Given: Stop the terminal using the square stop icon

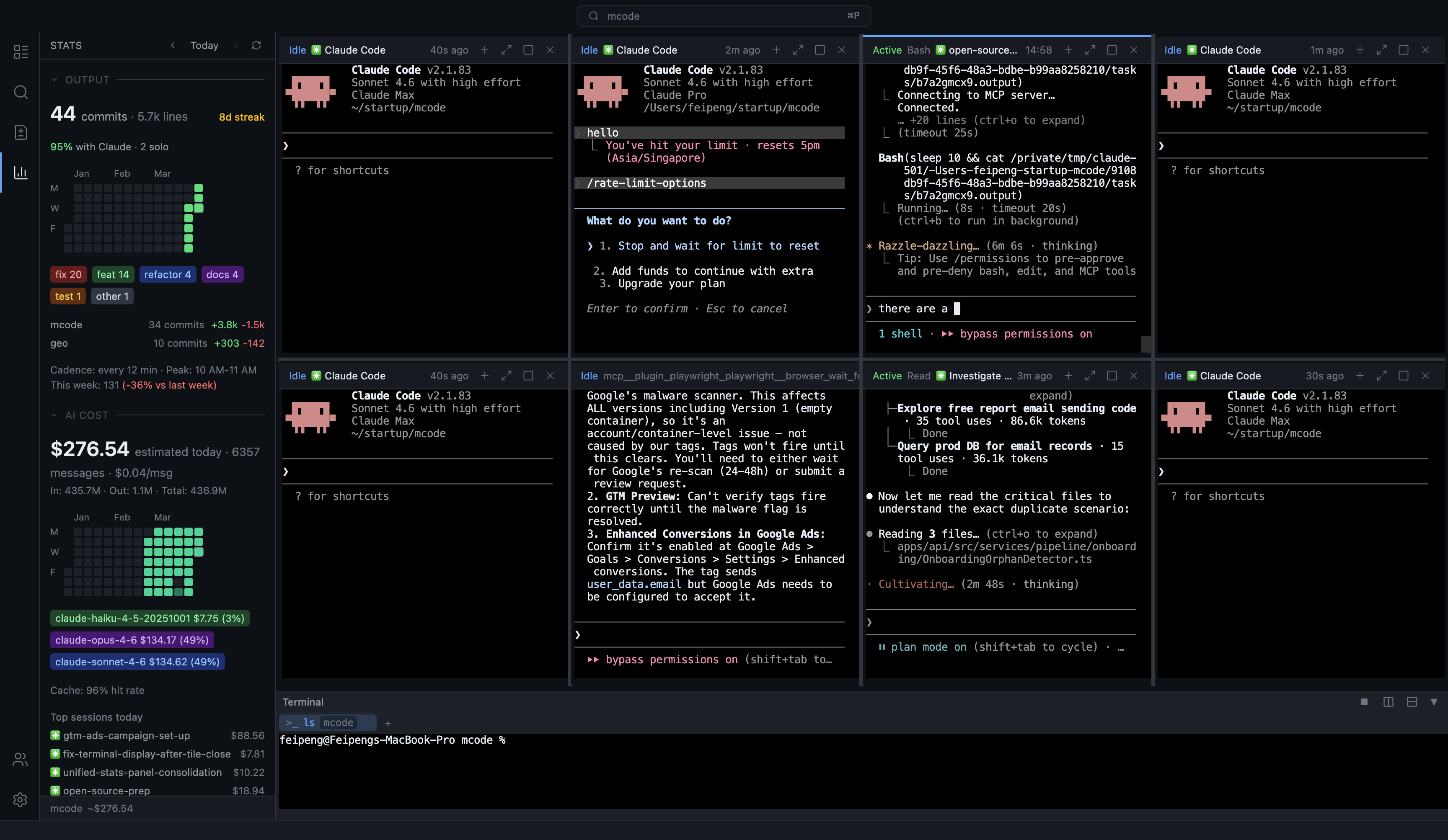Looking at the screenshot, I should [x=1364, y=702].
